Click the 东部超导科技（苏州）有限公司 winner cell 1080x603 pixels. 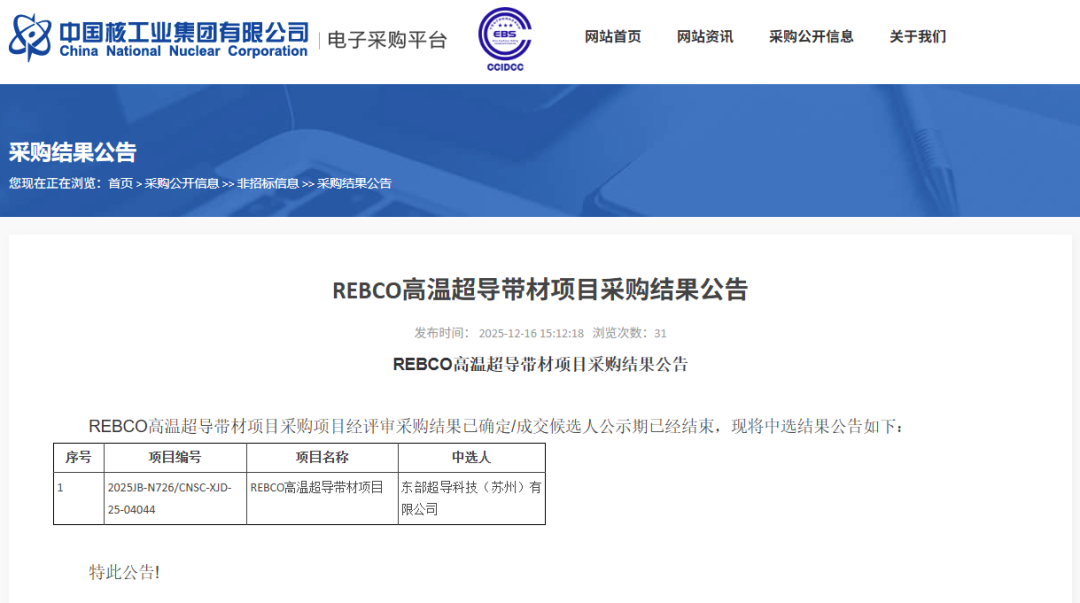472,498
